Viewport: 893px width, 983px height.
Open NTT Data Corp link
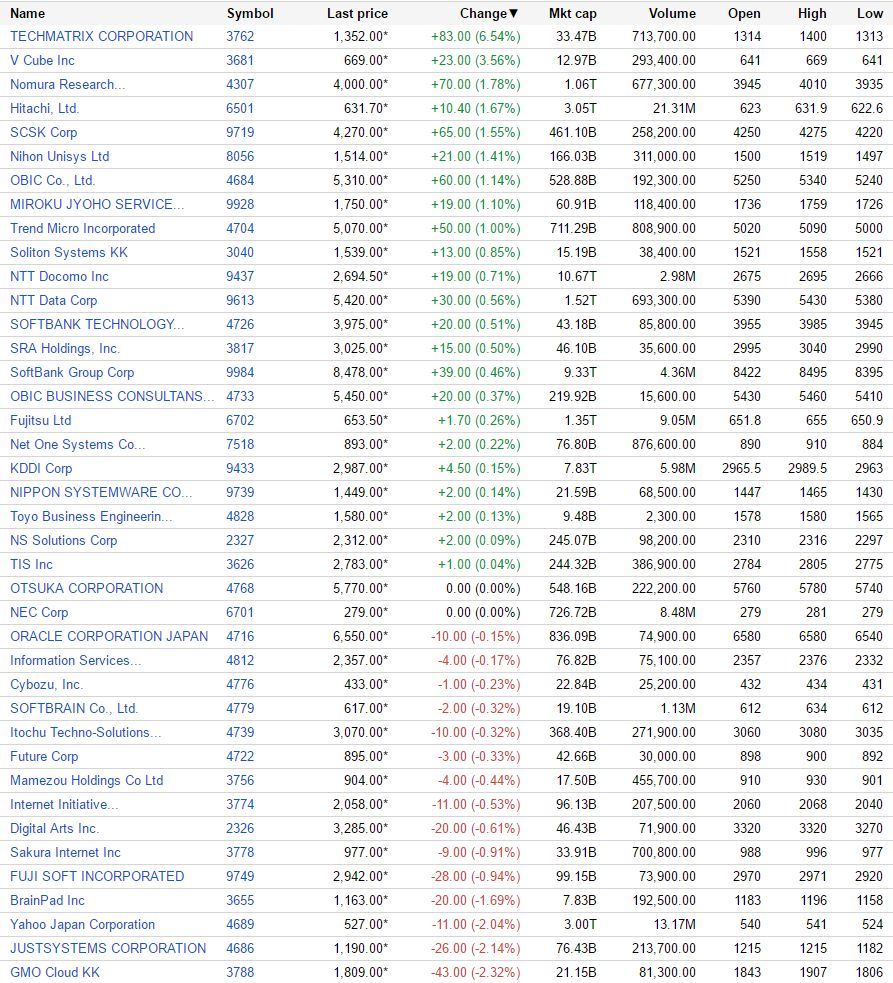point(53,300)
